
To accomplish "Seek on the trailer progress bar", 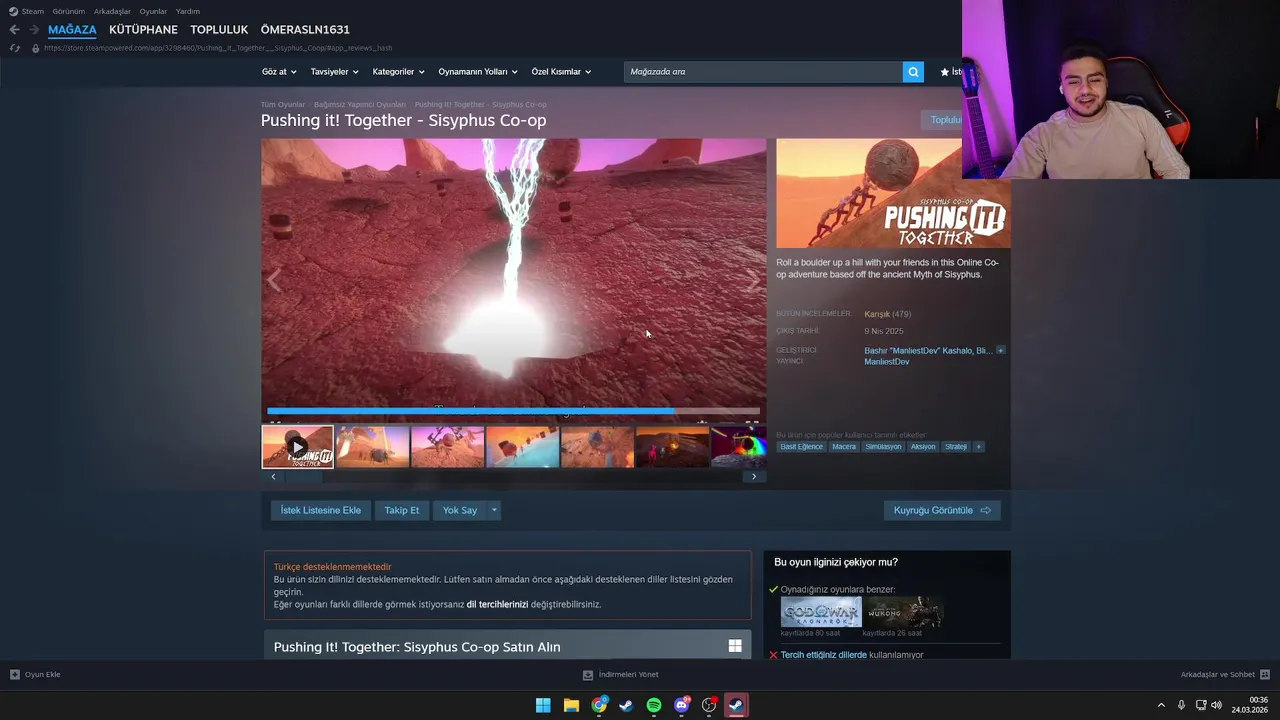I will pyautogui.click(x=513, y=410).
